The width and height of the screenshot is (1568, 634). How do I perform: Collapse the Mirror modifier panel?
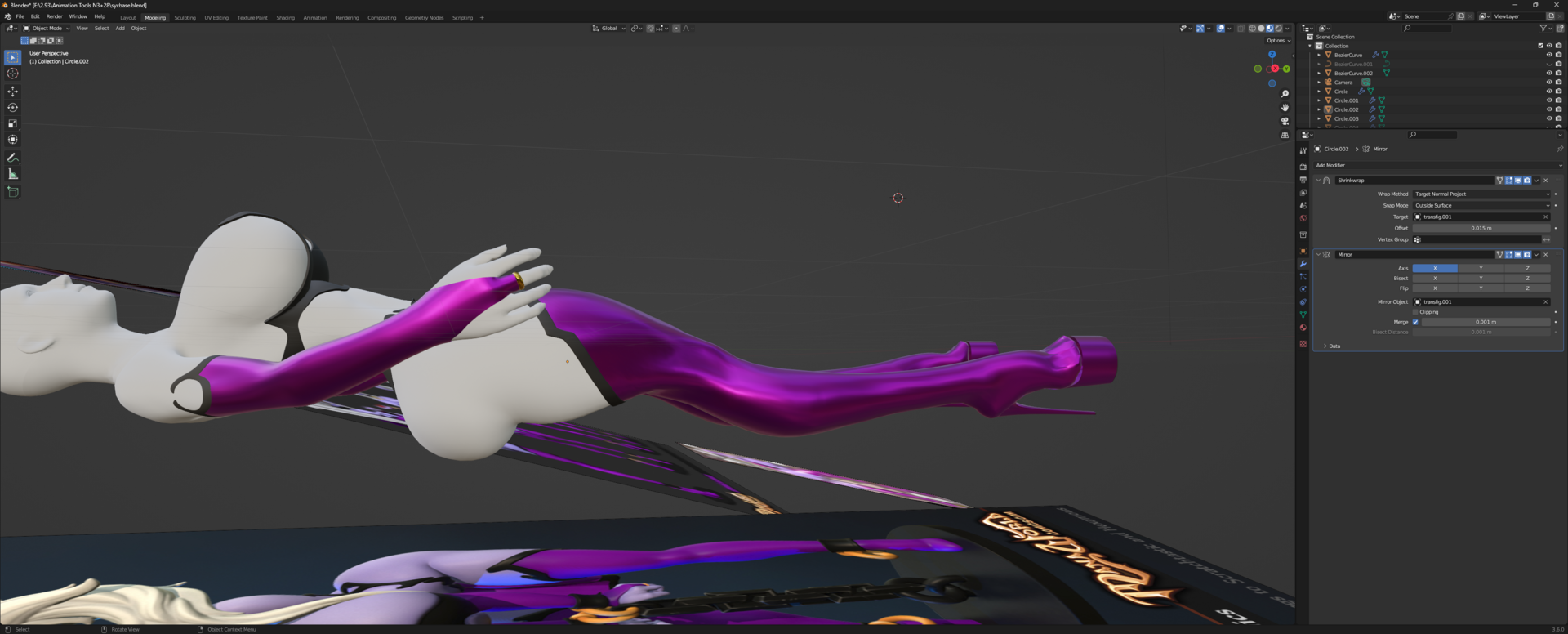pyautogui.click(x=1318, y=255)
